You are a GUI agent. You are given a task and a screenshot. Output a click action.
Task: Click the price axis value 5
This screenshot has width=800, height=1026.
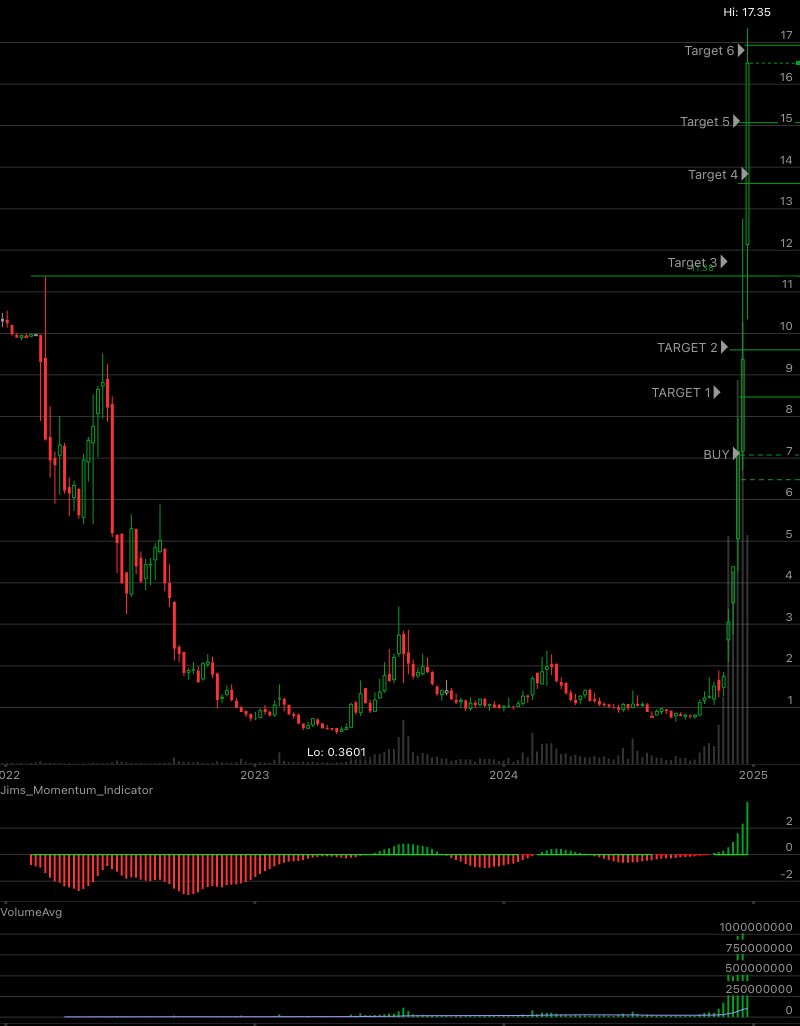pos(789,535)
